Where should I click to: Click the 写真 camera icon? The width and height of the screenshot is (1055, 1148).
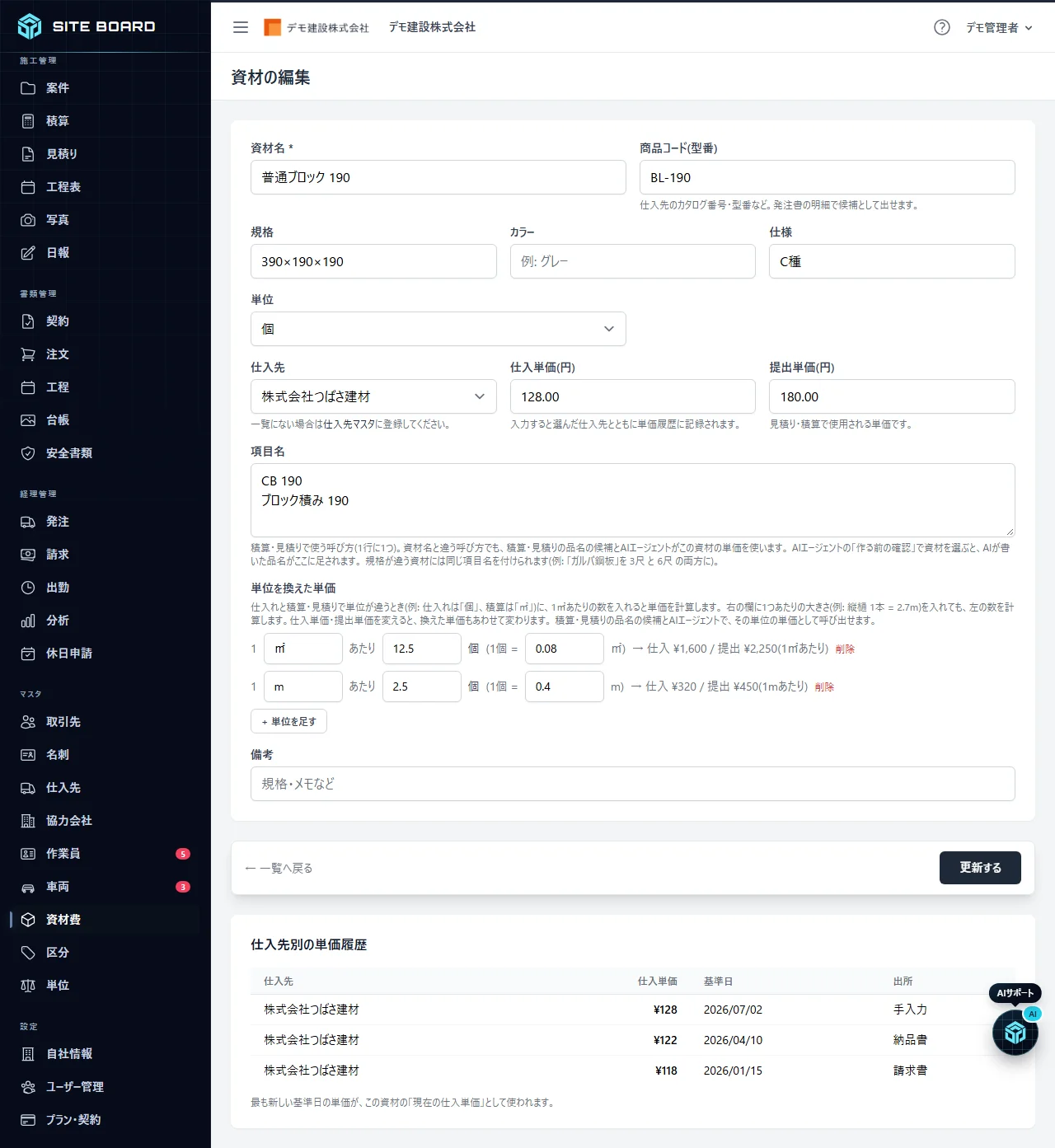(28, 220)
